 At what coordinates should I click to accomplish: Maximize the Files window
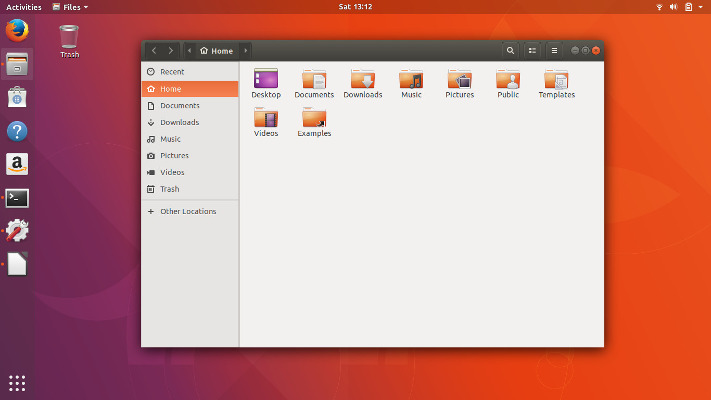click(x=585, y=50)
